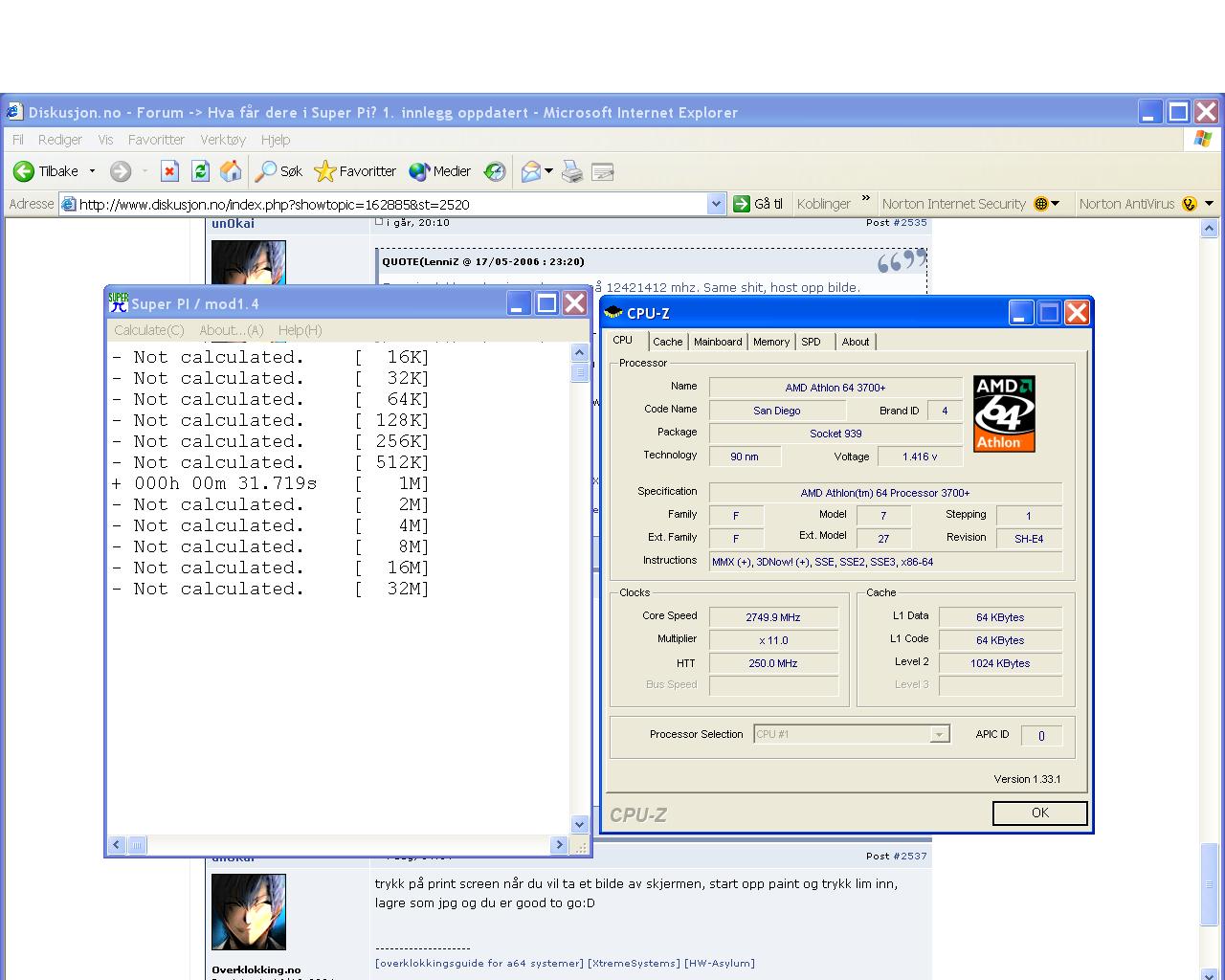
Task: Open the Forward history dropdown arrow
Action: pos(145,171)
